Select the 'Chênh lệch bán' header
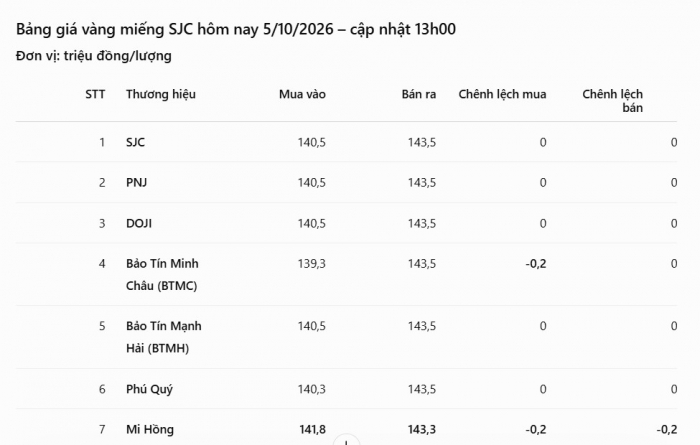 tap(612, 101)
